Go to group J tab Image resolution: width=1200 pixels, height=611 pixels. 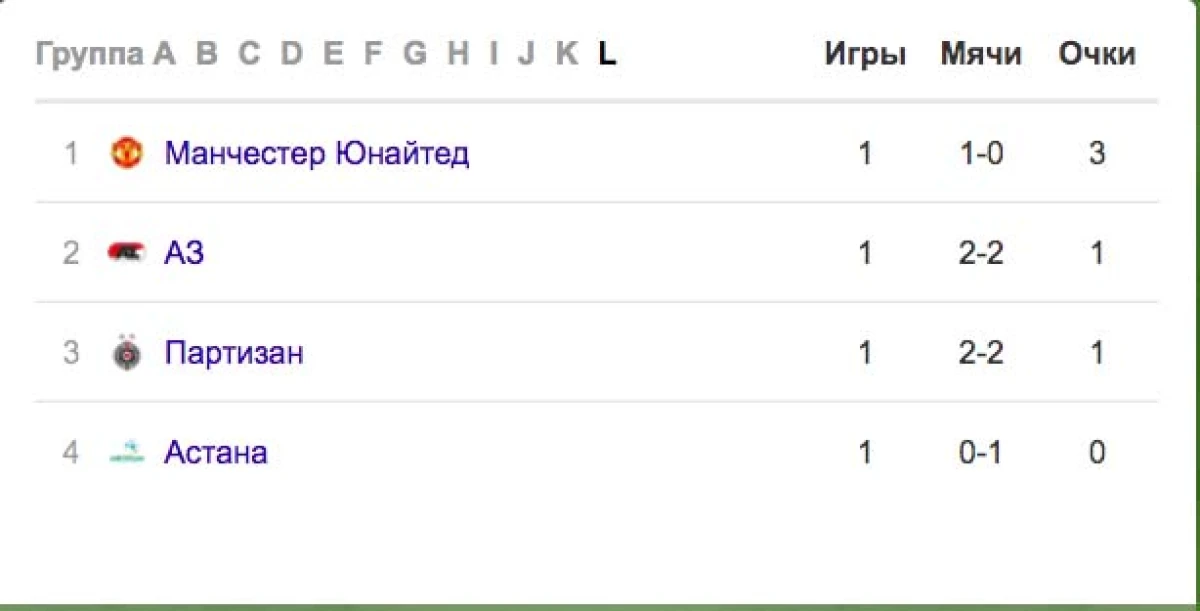(x=525, y=53)
